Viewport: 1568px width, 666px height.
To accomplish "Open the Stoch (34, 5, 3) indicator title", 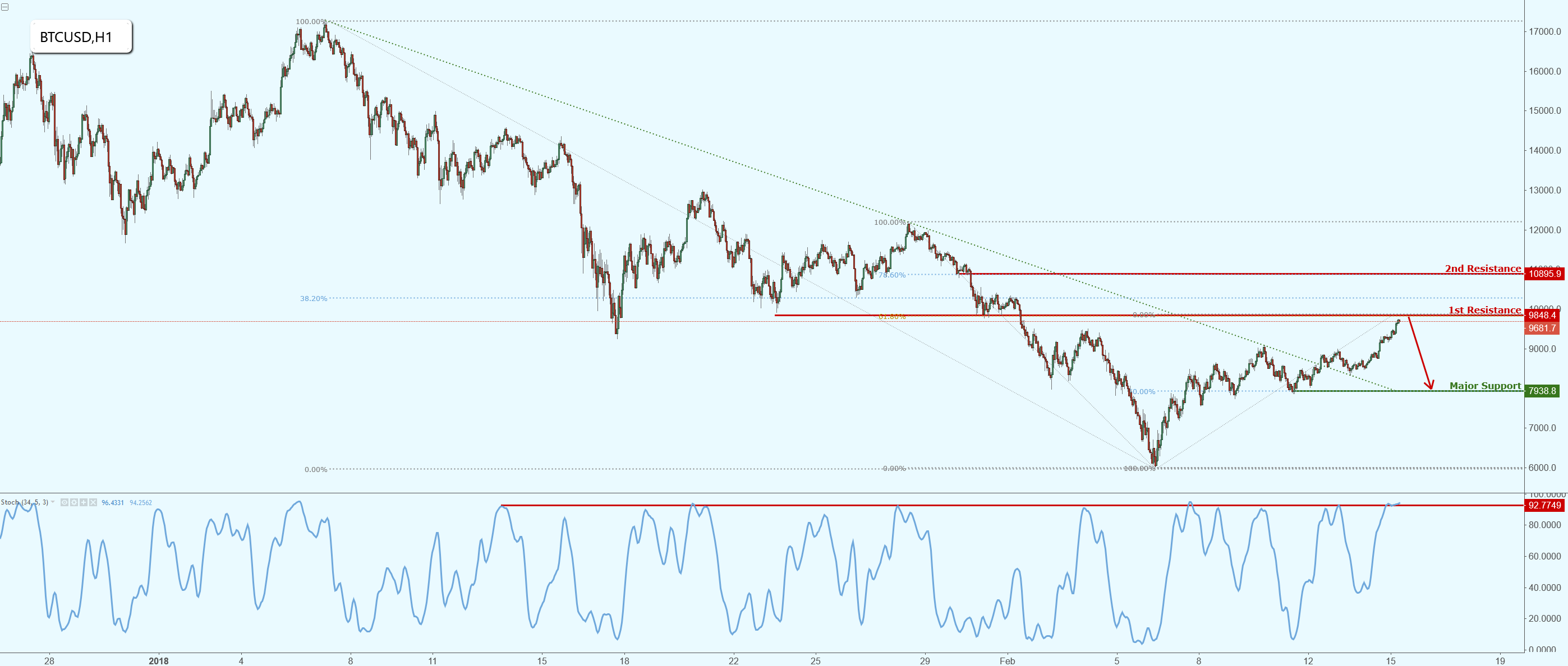I will (24, 502).
